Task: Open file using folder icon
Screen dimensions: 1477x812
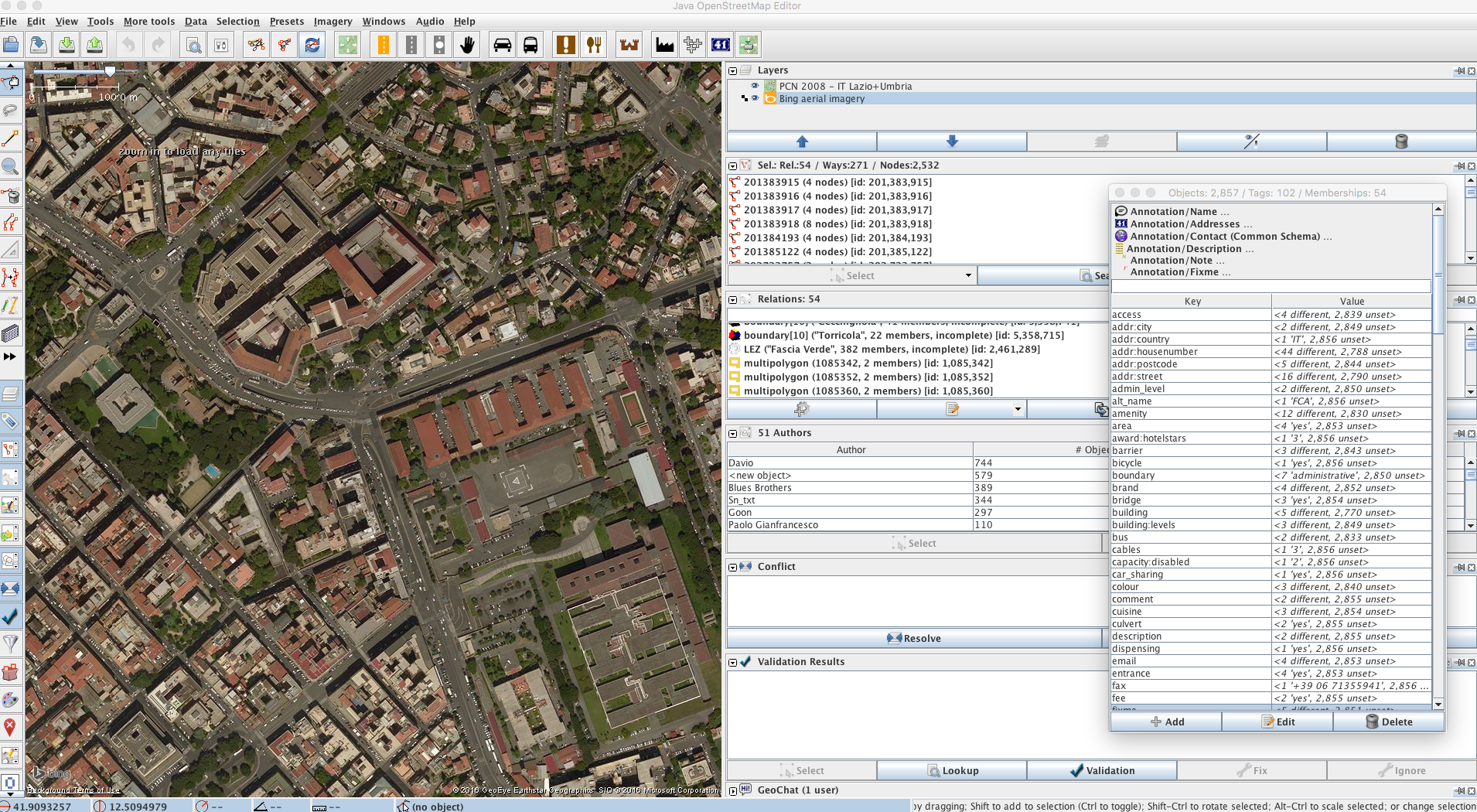Action: (x=11, y=45)
